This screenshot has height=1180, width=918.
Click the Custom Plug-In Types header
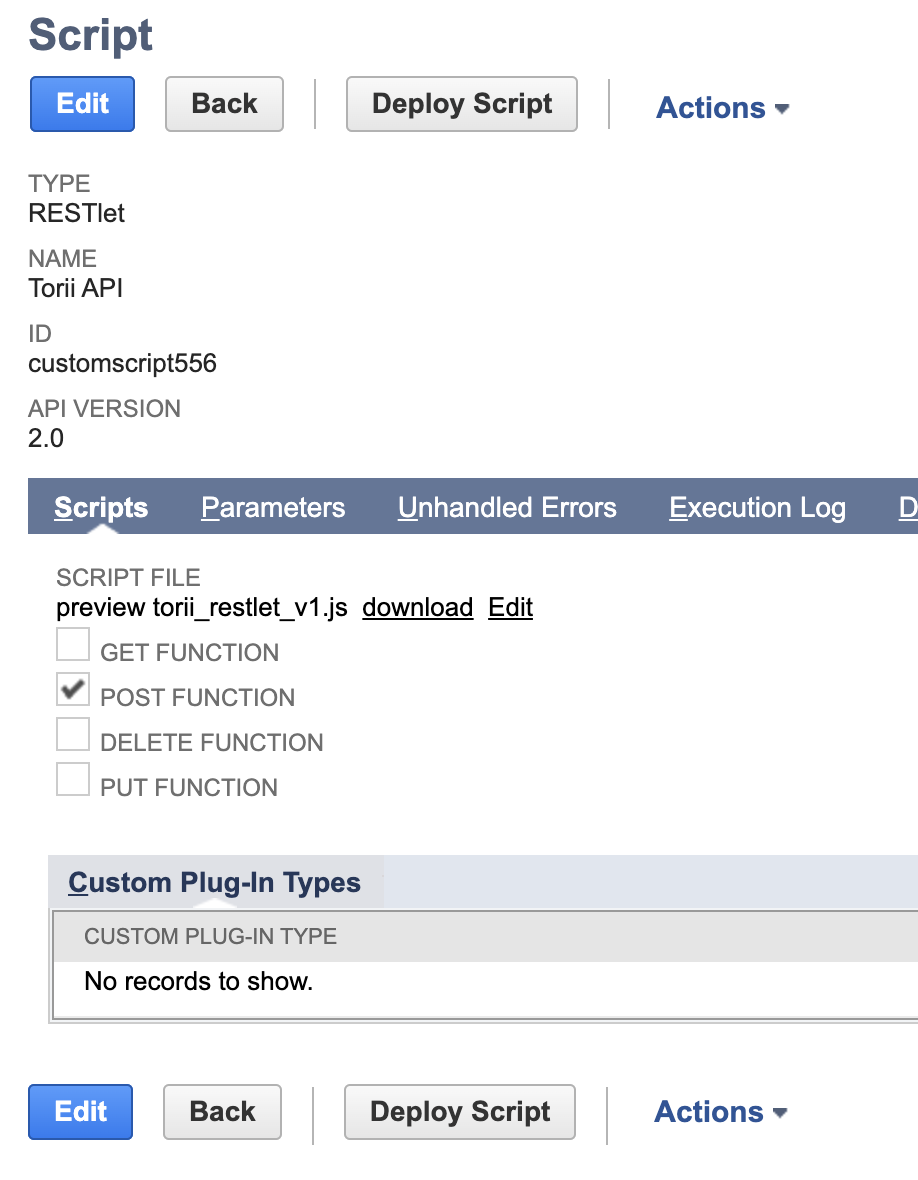[x=214, y=882]
